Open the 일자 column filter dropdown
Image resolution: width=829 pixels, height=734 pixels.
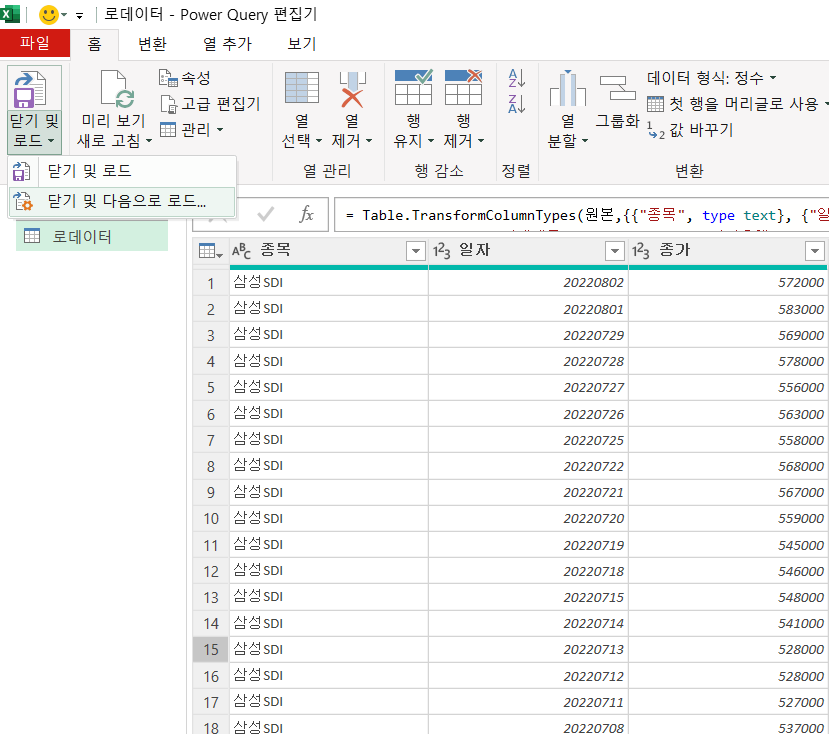pos(615,251)
